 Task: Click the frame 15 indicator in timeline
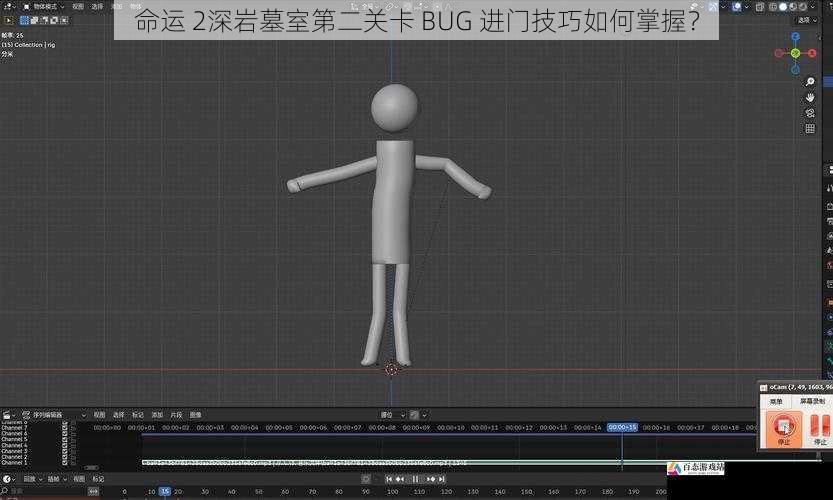pos(165,491)
